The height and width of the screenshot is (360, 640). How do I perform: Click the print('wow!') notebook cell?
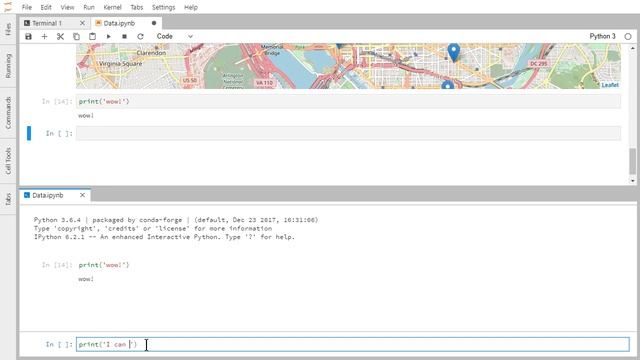pos(348,101)
